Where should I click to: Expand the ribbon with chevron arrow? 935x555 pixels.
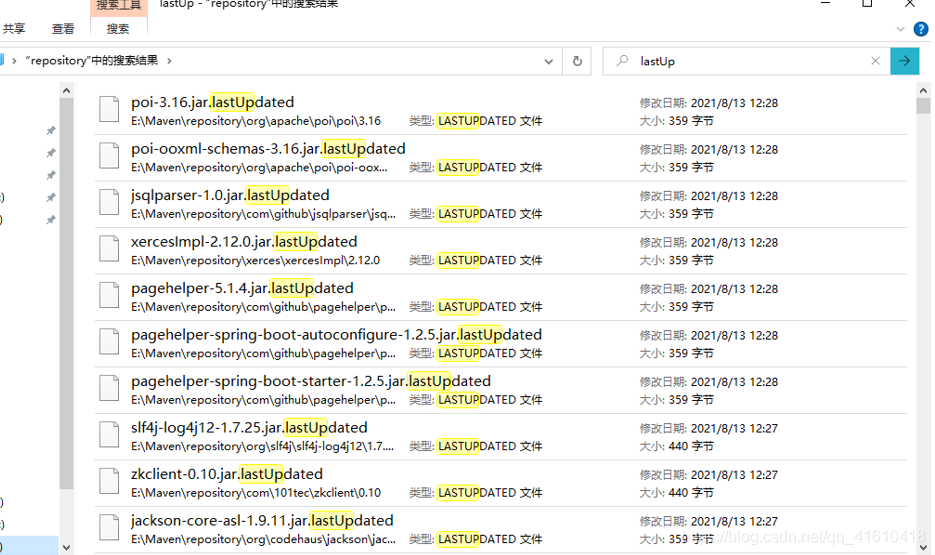point(900,29)
